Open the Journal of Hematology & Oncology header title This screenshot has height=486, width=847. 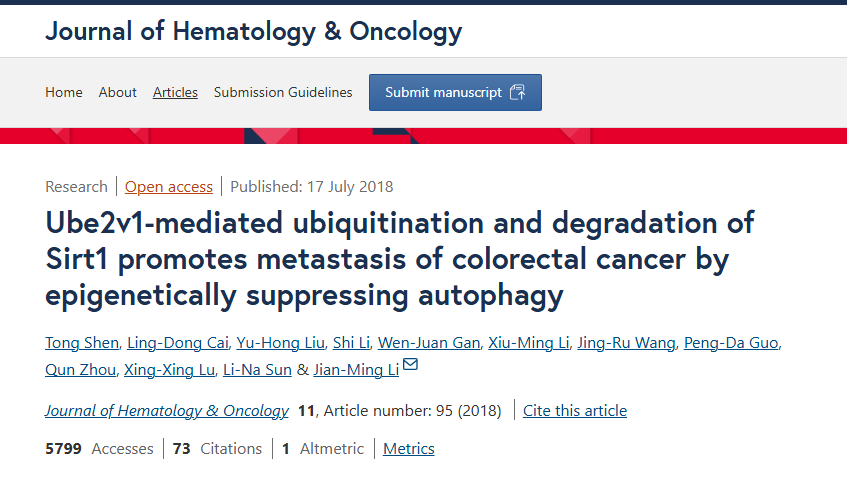pyautogui.click(x=253, y=31)
